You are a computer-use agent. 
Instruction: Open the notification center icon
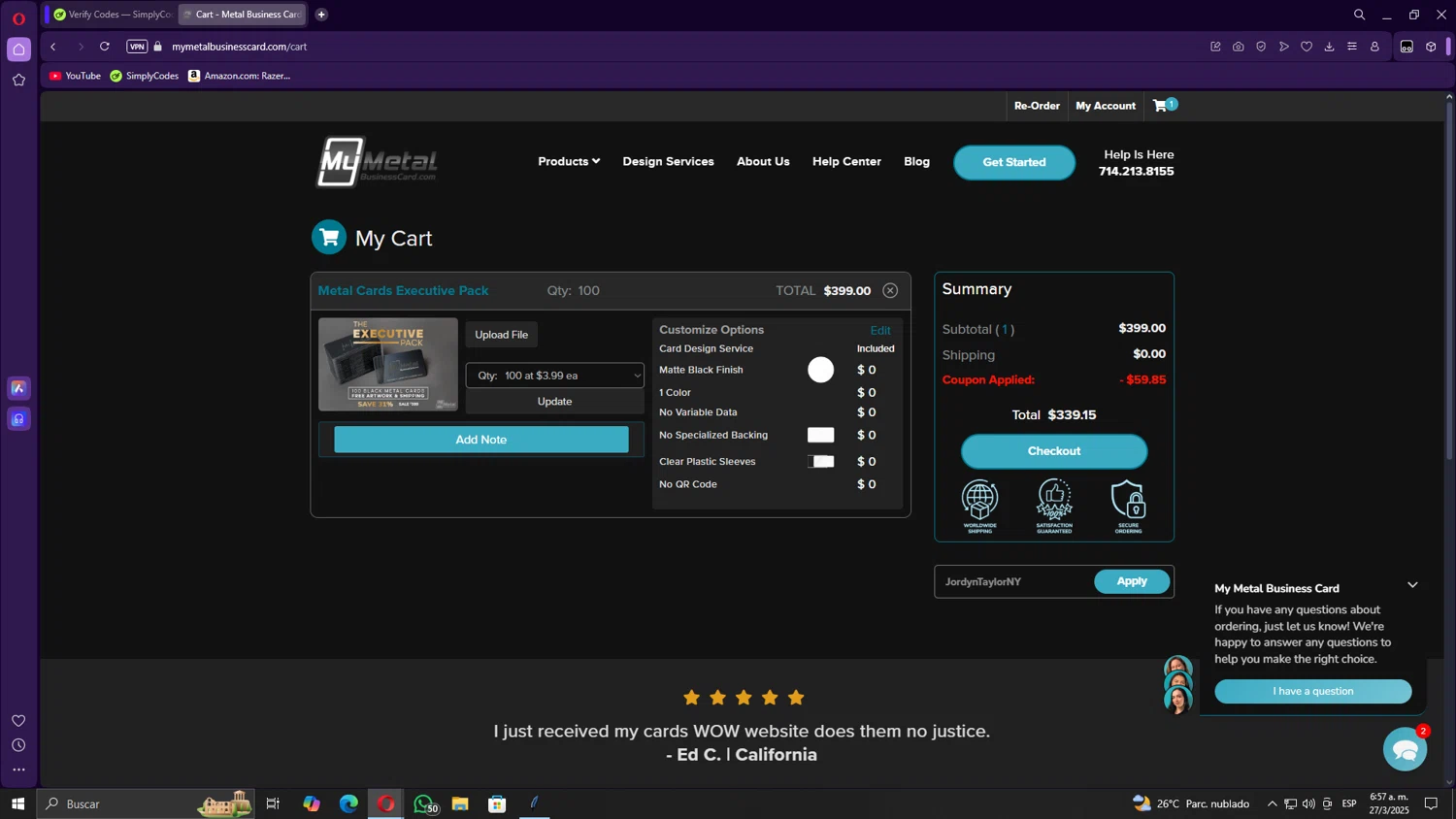pyautogui.click(x=1431, y=803)
